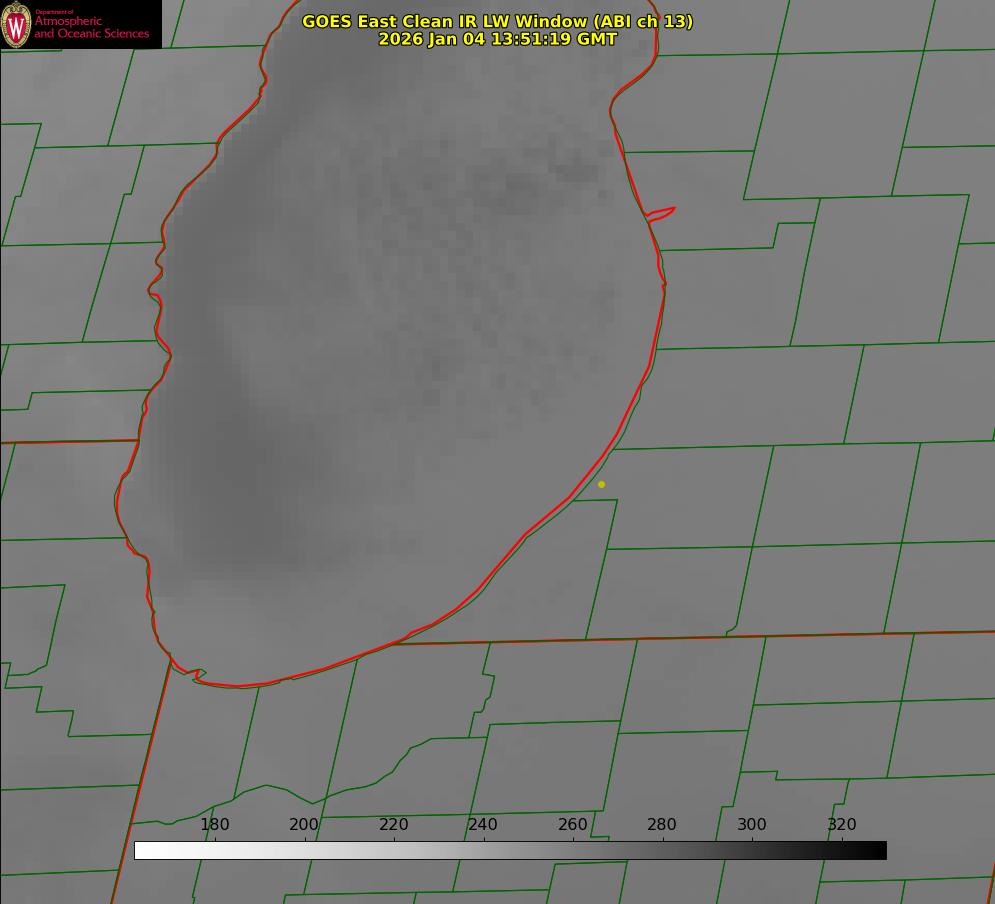995x904 pixels.
Task: Click the small red spit on the east shore
Action: [662, 212]
